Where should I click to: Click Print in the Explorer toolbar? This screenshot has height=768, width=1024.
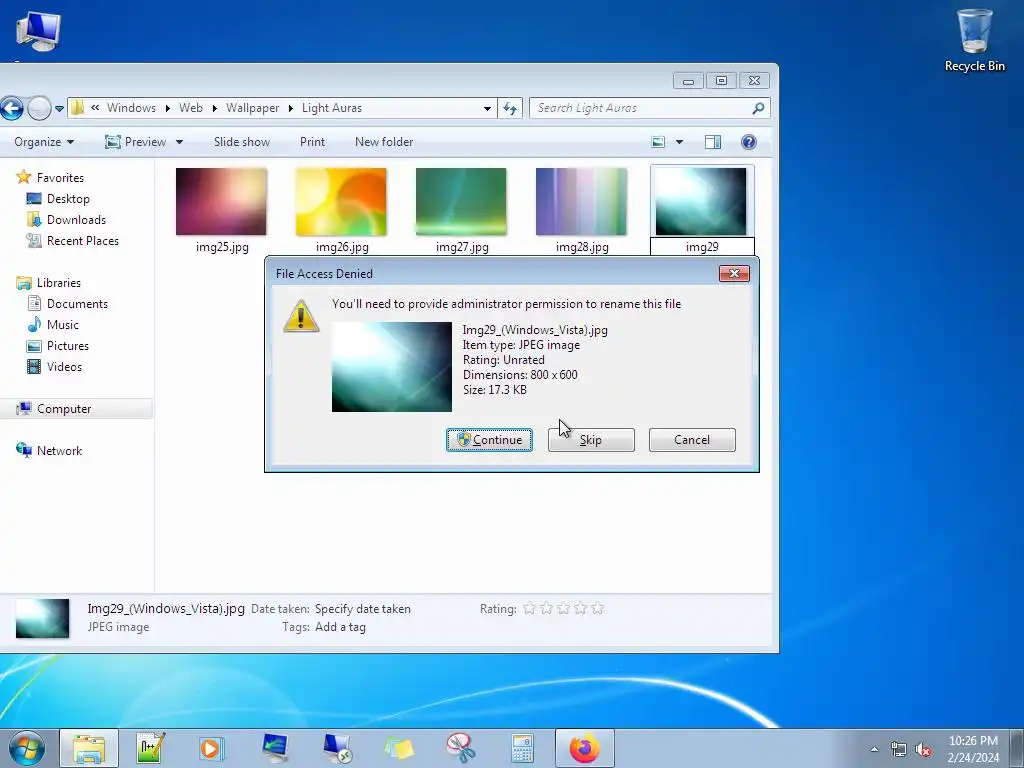pyautogui.click(x=312, y=142)
